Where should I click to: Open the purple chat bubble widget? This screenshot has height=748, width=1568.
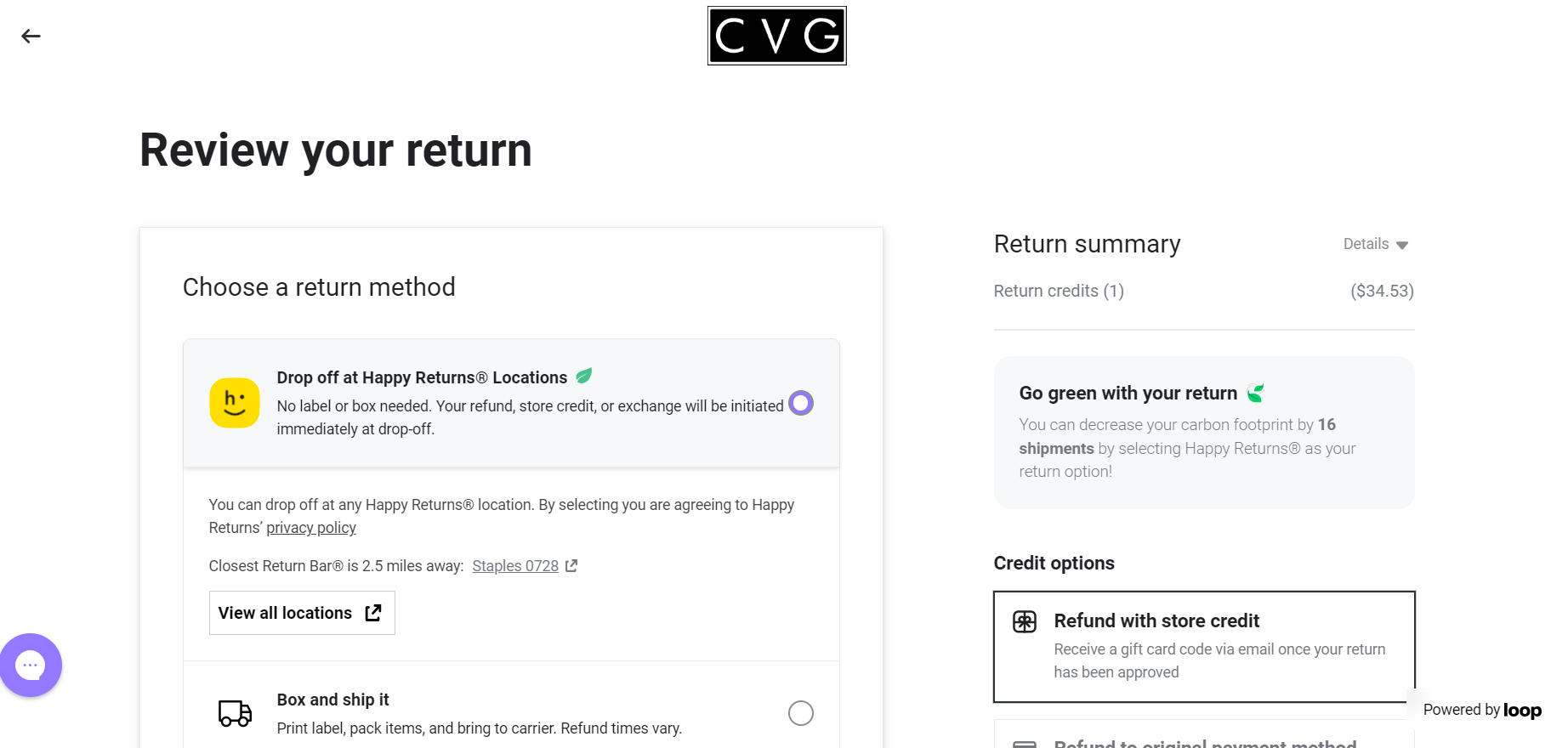[31, 665]
